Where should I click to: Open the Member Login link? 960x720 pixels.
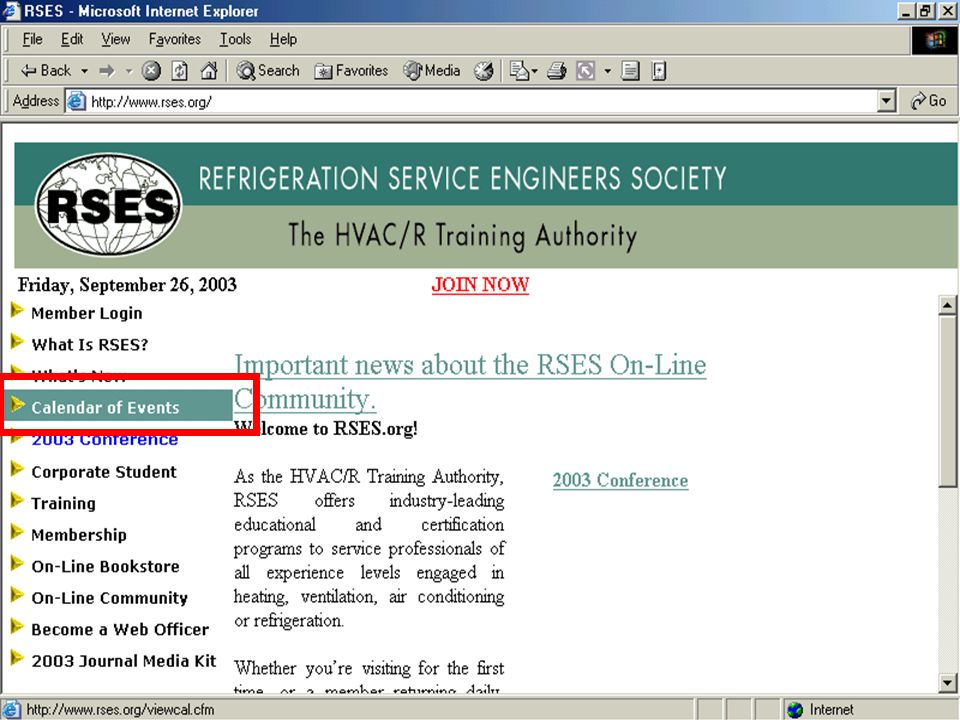[x=87, y=313]
